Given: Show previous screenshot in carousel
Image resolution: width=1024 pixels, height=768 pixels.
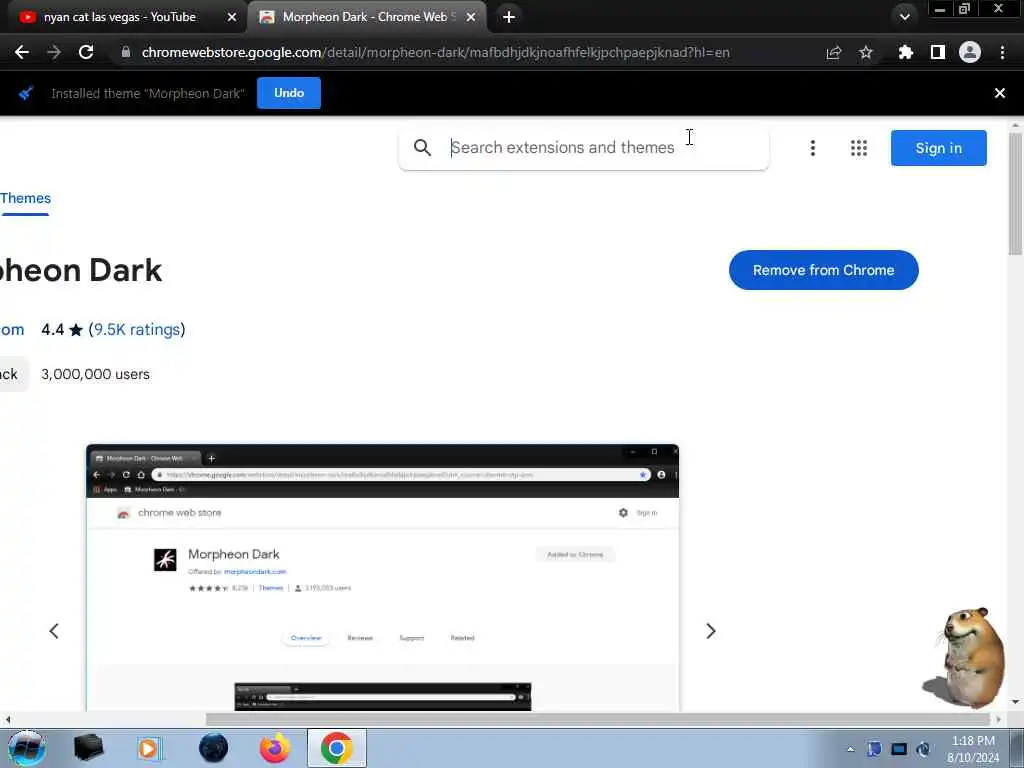Looking at the screenshot, I should [54, 631].
